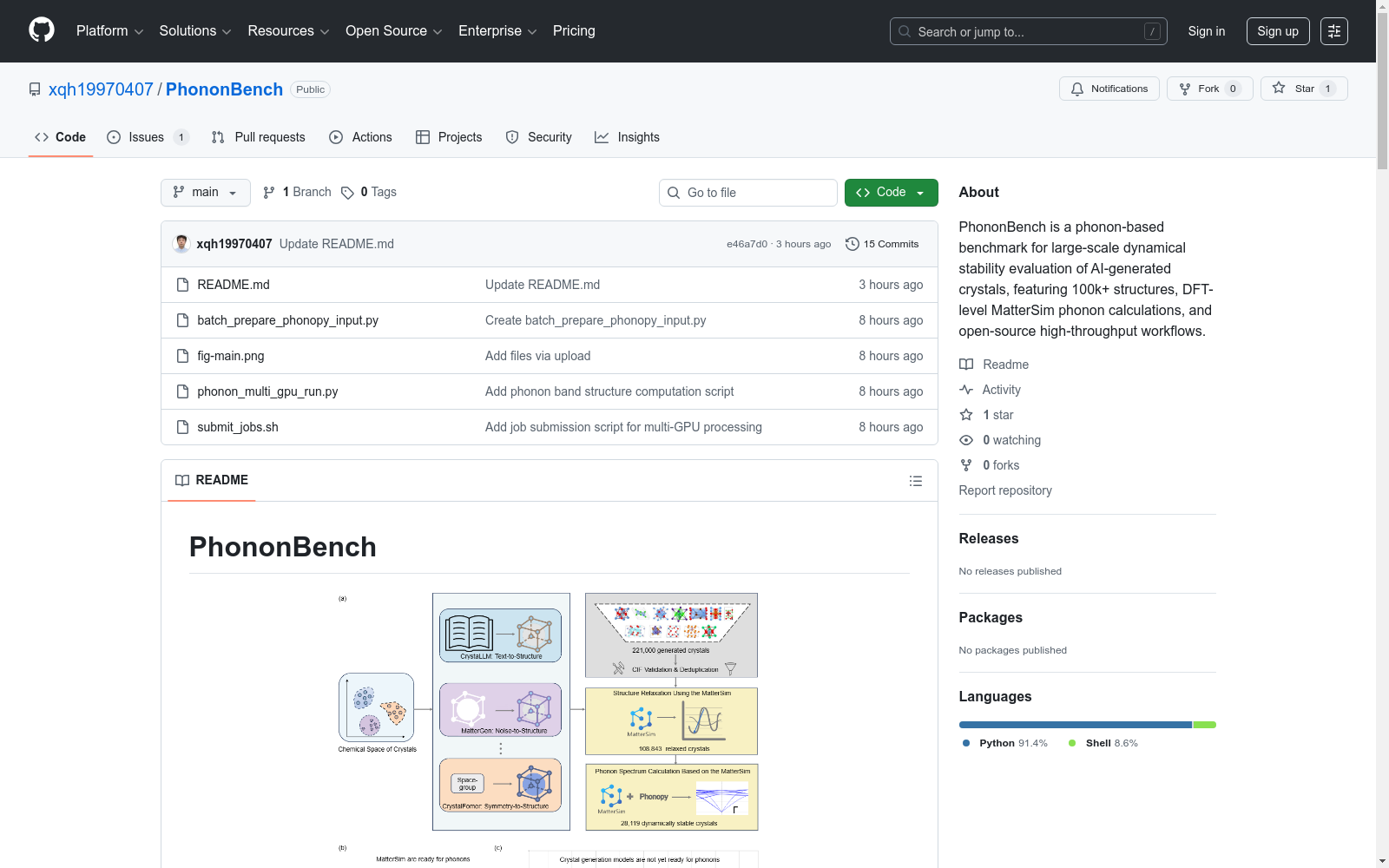
Task: Fork the PhononBench repository
Action: (x=1210, y=89)
